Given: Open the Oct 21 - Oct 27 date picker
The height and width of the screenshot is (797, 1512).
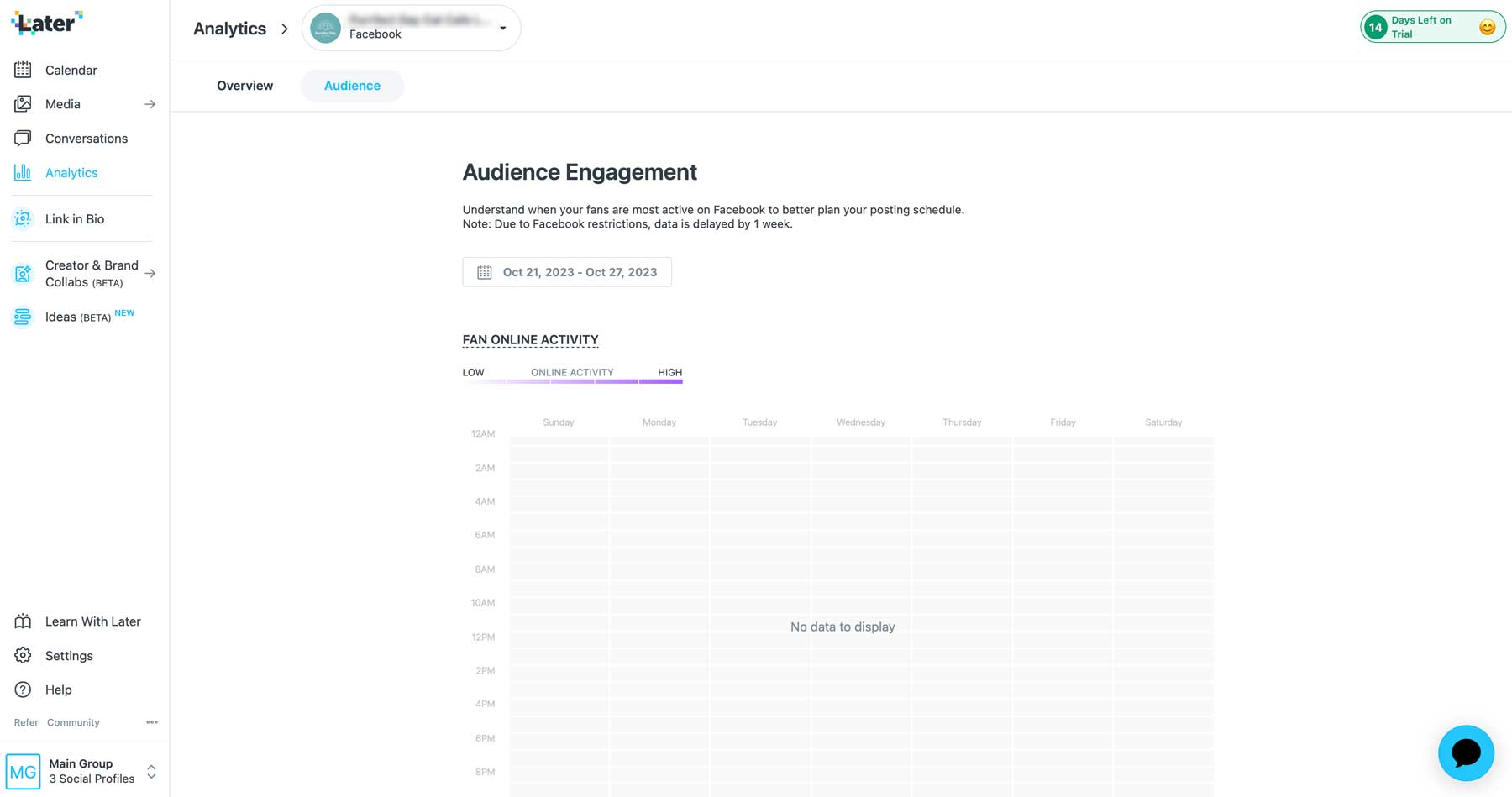Looking at the screenshot, I should [567, 271].
